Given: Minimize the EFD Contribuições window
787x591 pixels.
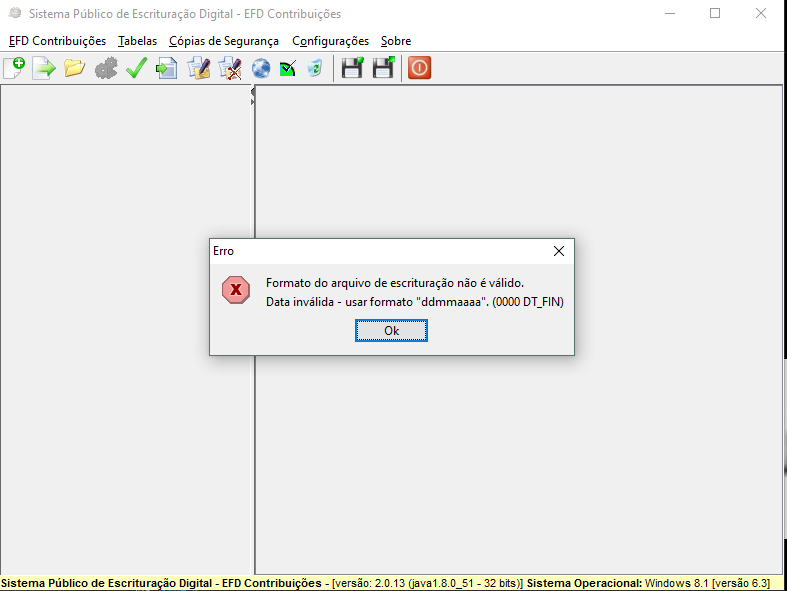Looking at the screenshot, I should 670,14.
